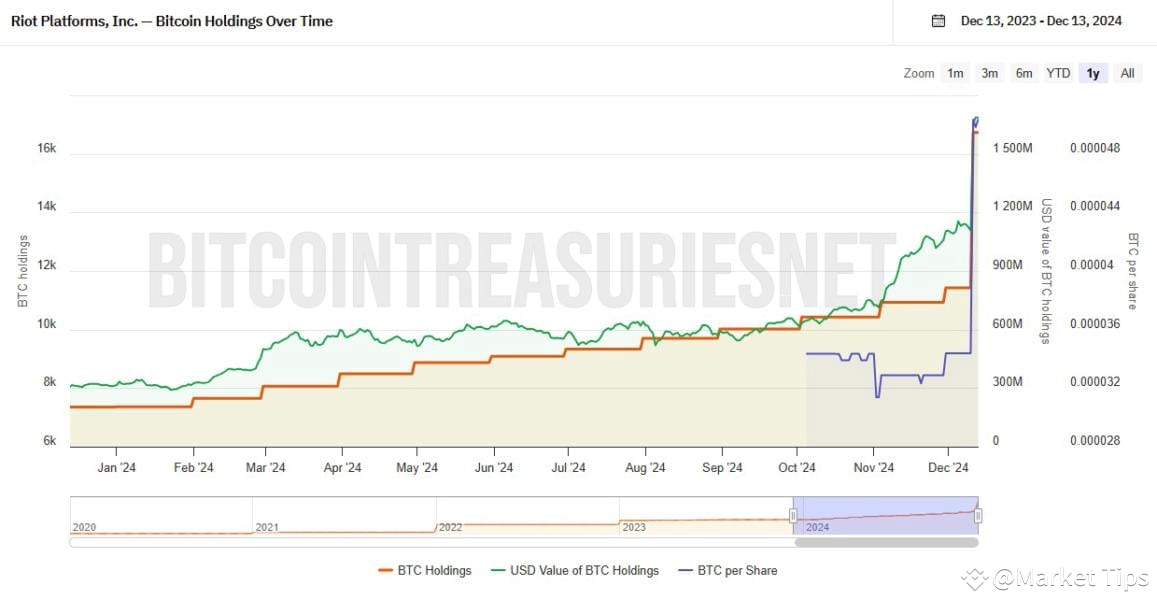The image size is (1157, 600).
Task: Switch zoom to 6m
Action: point(1024,73)
